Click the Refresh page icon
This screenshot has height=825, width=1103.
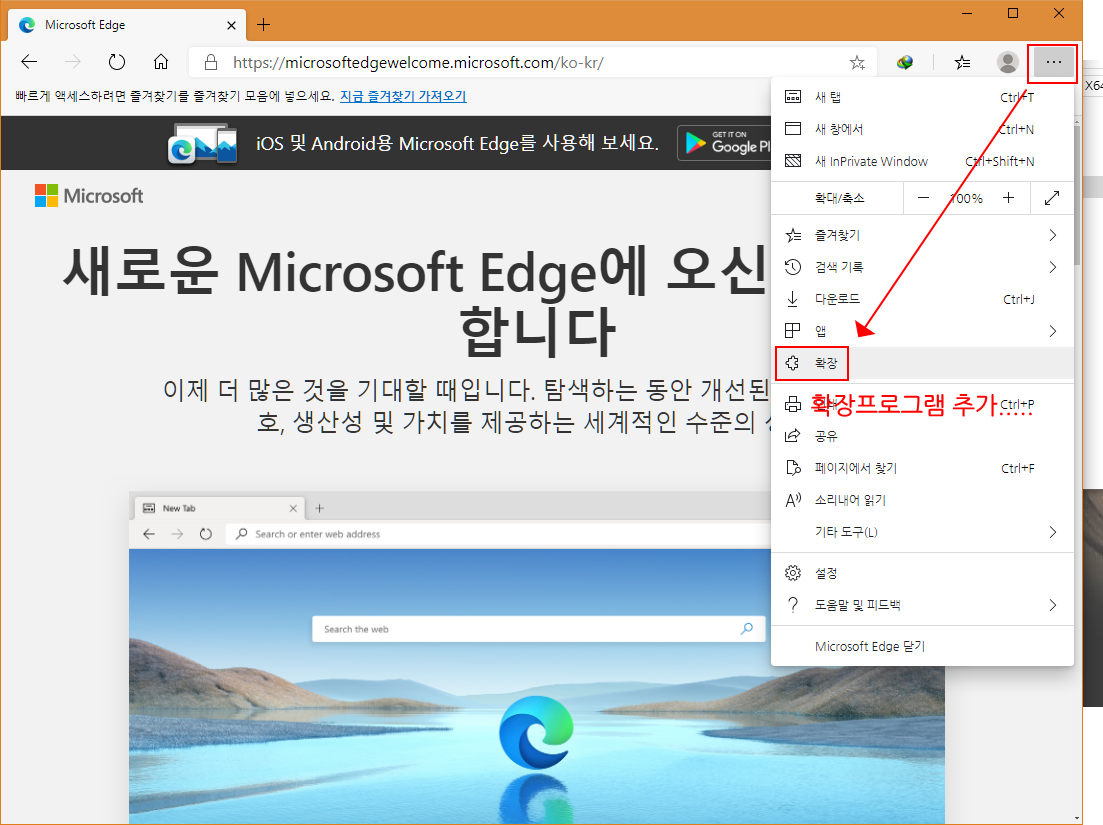coord(117,63)
